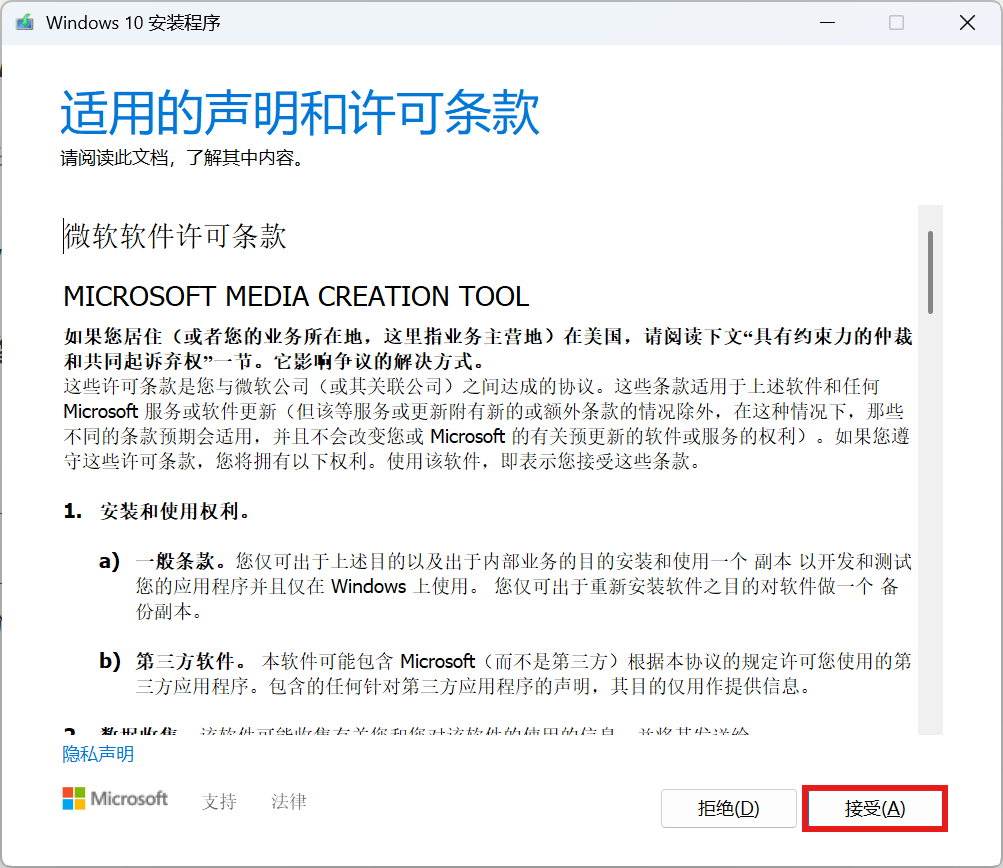Click clause a) 一般条款 text
Image resolution: width=1003 pixels, height=868 pixels.
[523, 586]
